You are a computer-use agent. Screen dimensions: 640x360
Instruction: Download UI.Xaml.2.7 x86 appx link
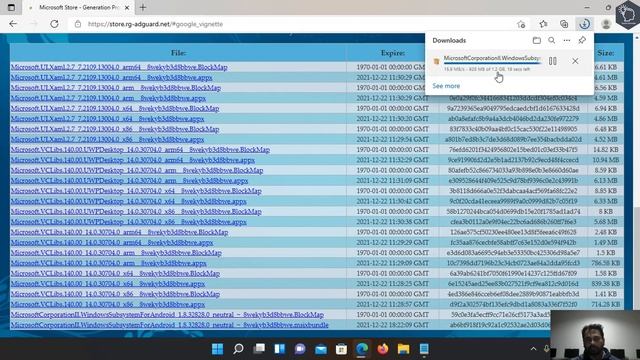click(107, 140)
